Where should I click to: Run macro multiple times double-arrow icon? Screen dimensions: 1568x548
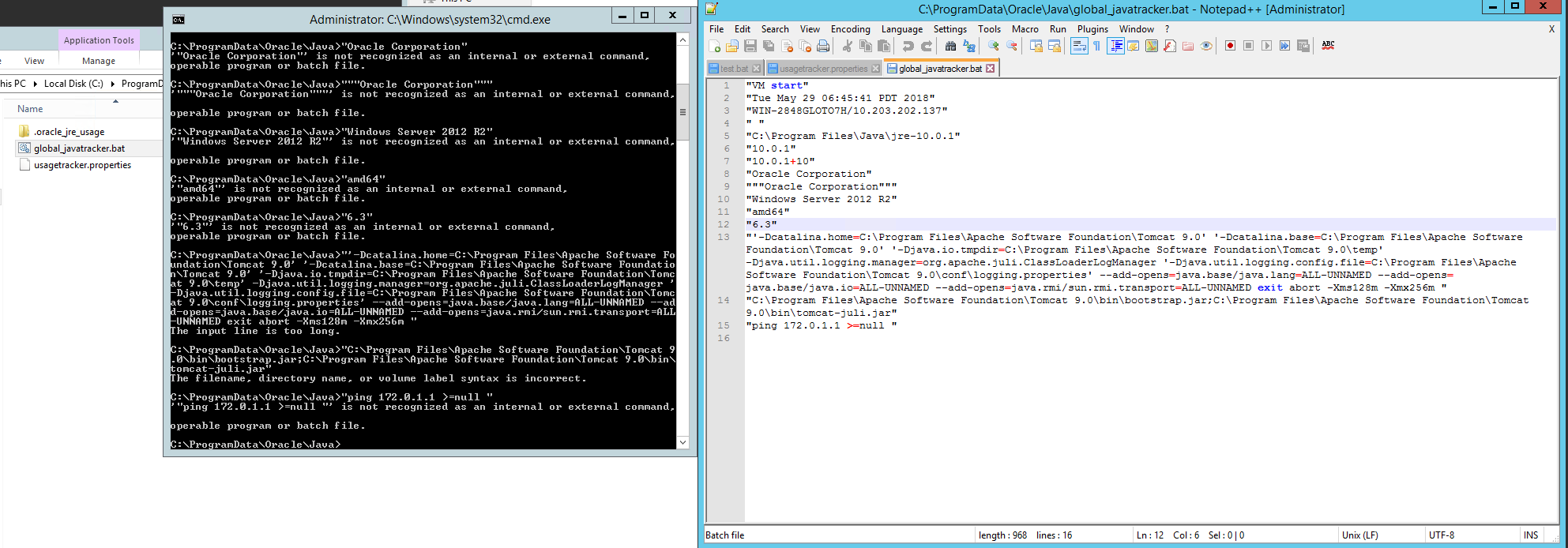[1285, 46]
